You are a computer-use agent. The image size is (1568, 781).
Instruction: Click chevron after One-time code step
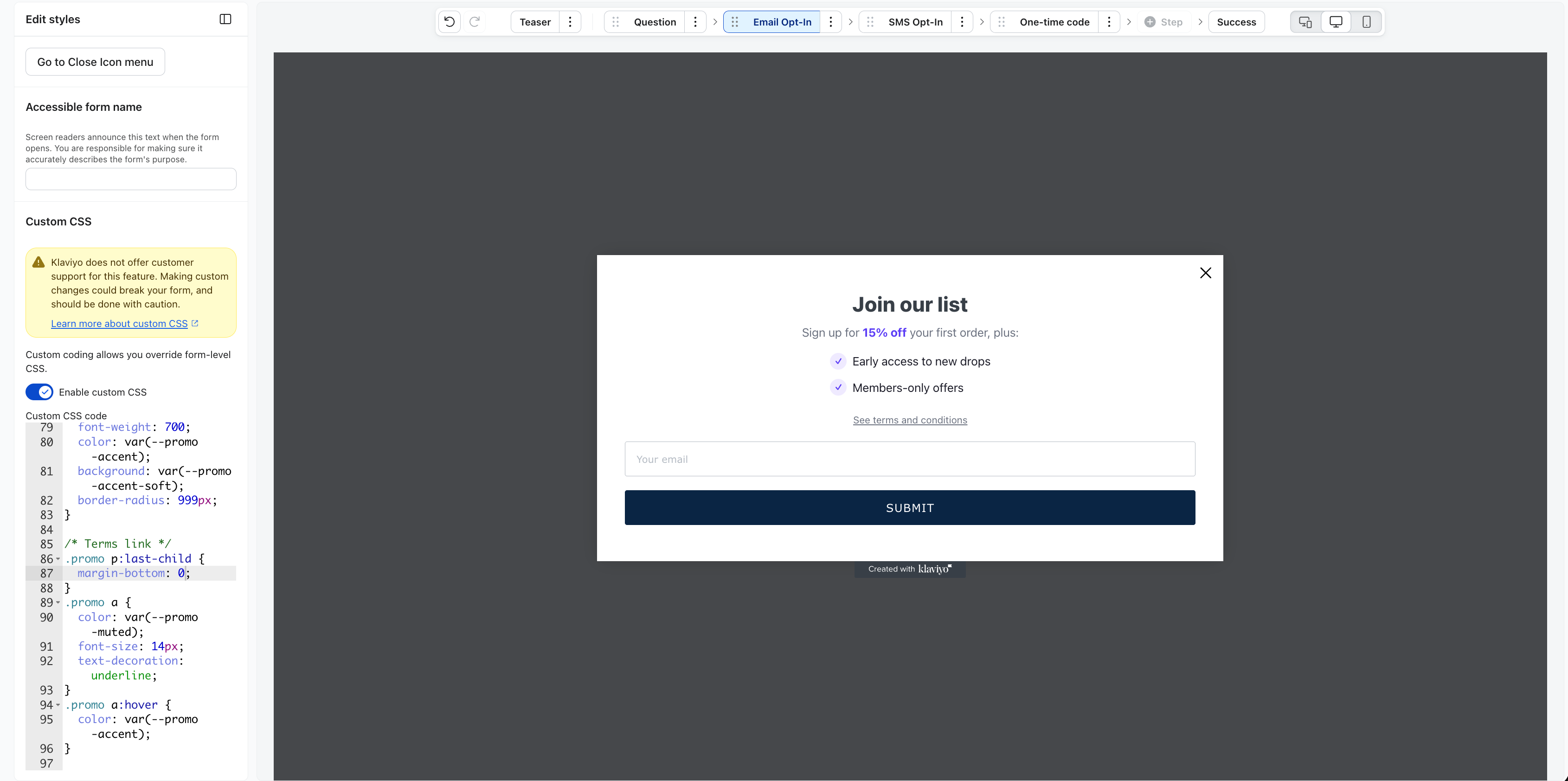pos(1129,22)
